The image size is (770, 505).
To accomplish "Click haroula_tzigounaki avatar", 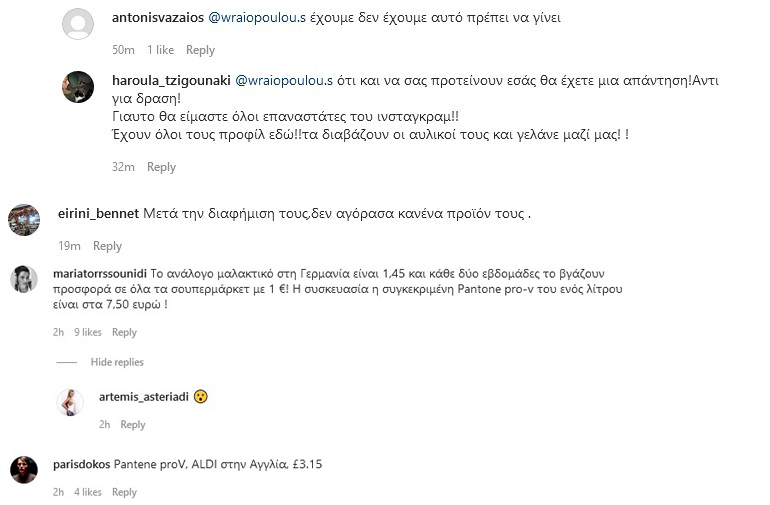I will tap(78, 87).
